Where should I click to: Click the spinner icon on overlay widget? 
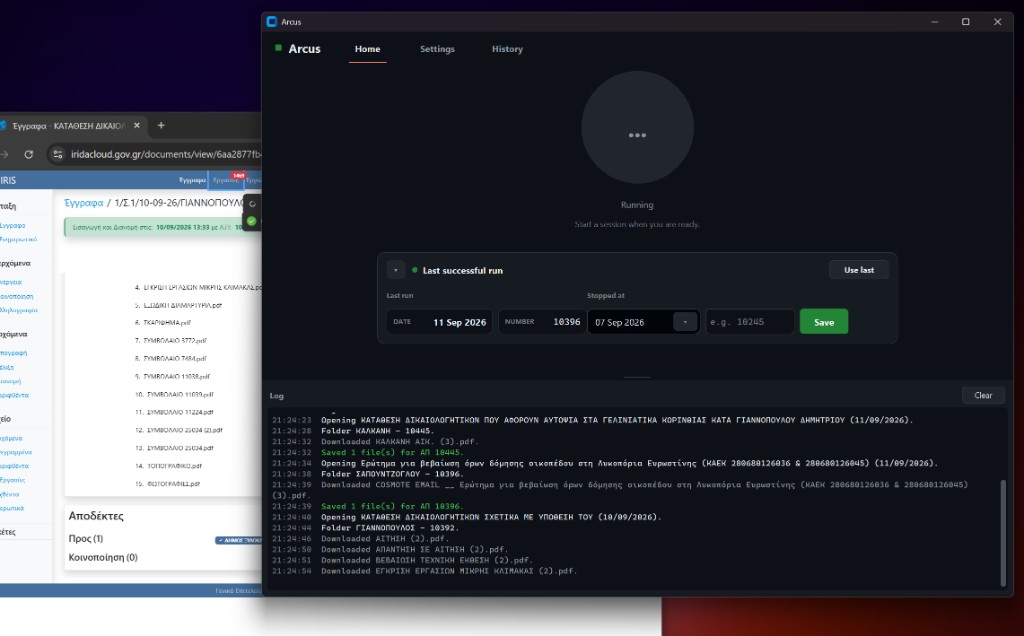tap(252, 204)
